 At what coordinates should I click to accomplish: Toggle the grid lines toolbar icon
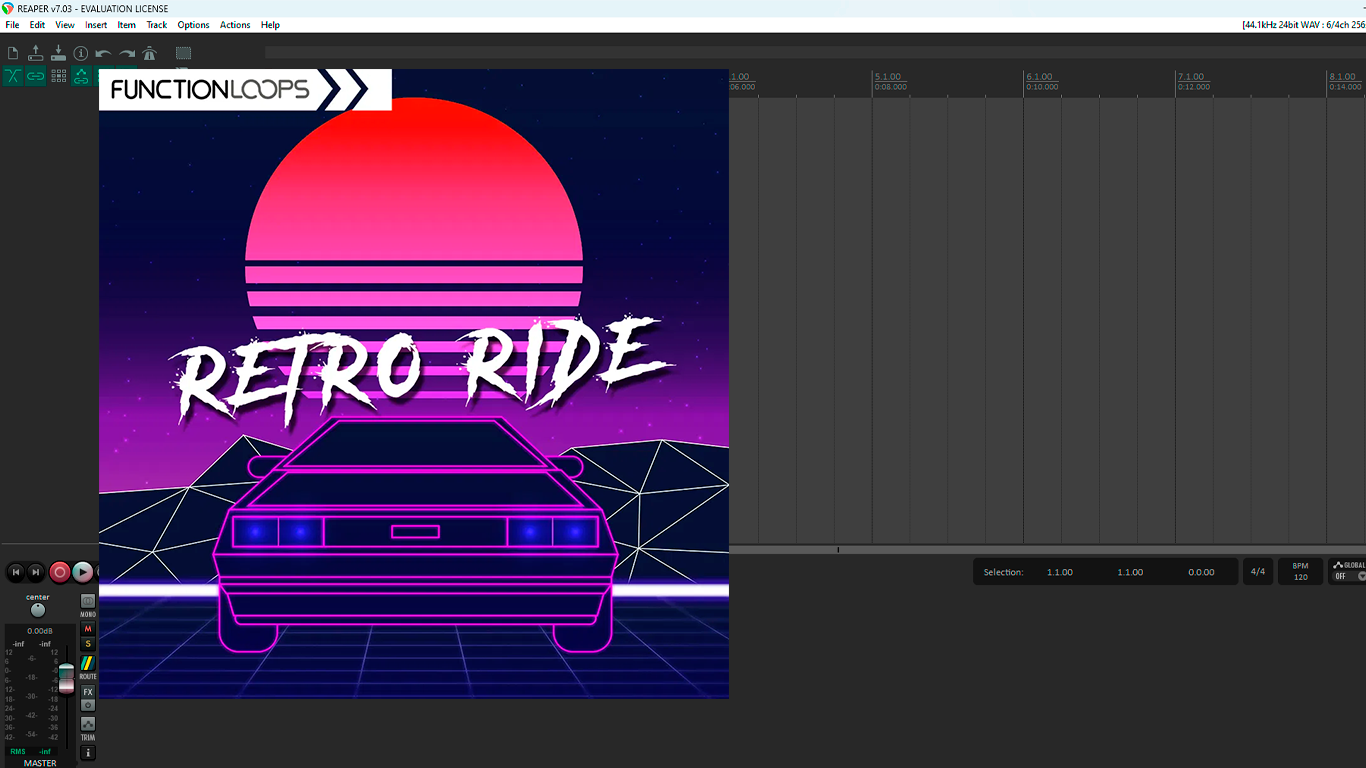[59, 76]
